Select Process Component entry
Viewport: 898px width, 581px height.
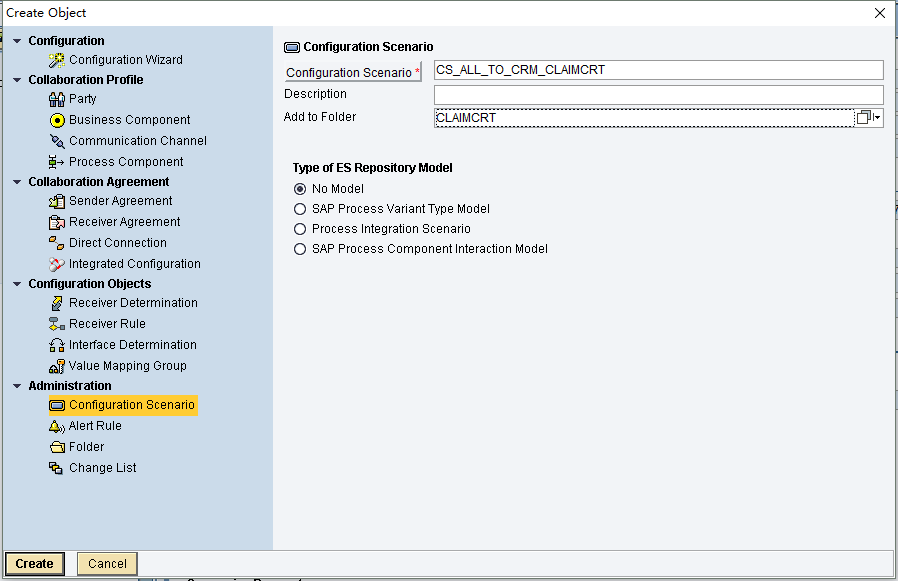click(126, 162)
